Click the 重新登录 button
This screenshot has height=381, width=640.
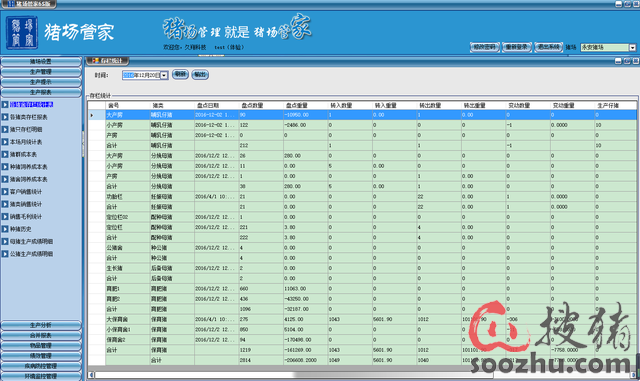516,47
